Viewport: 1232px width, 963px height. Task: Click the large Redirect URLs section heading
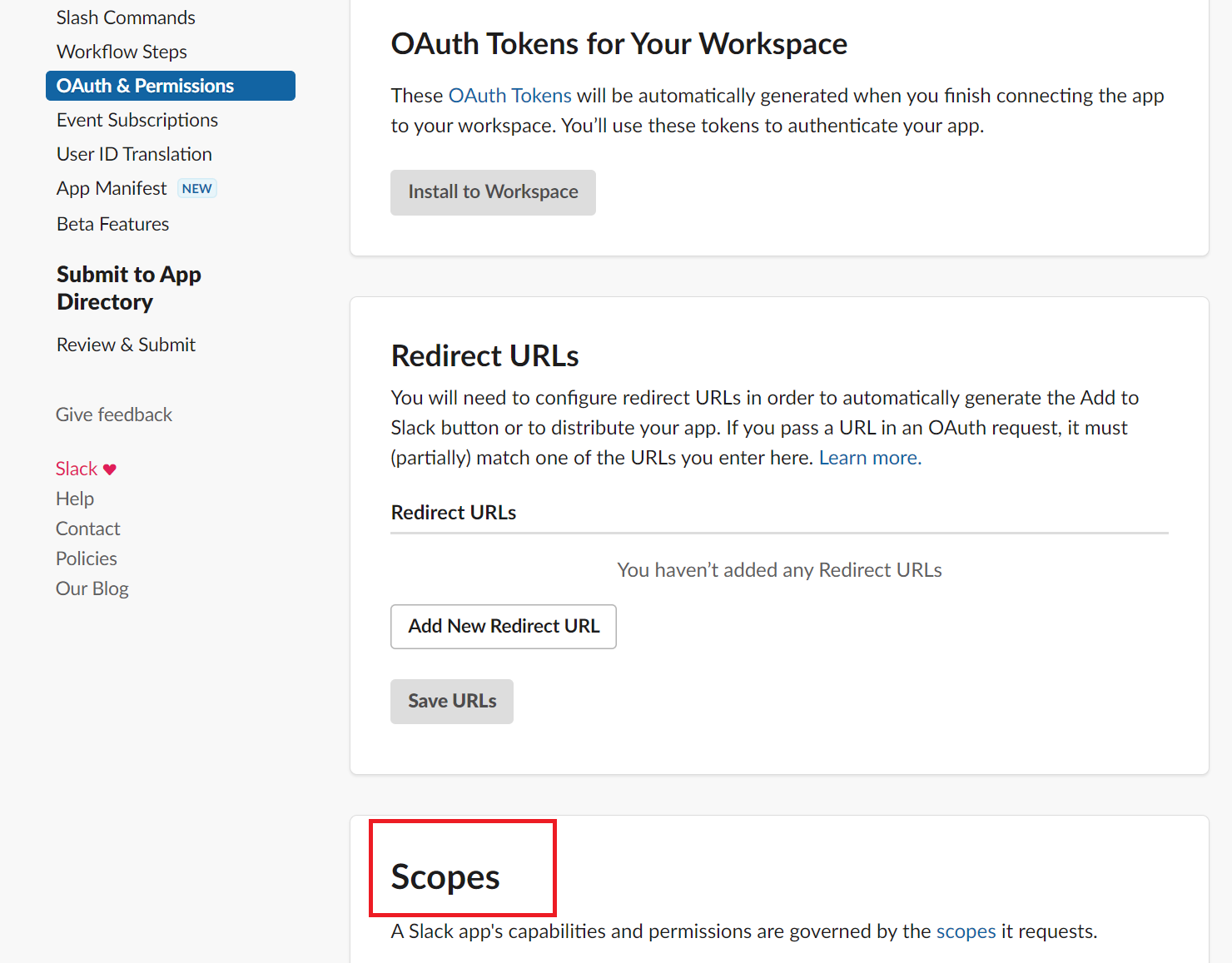[x=485, y=356]
